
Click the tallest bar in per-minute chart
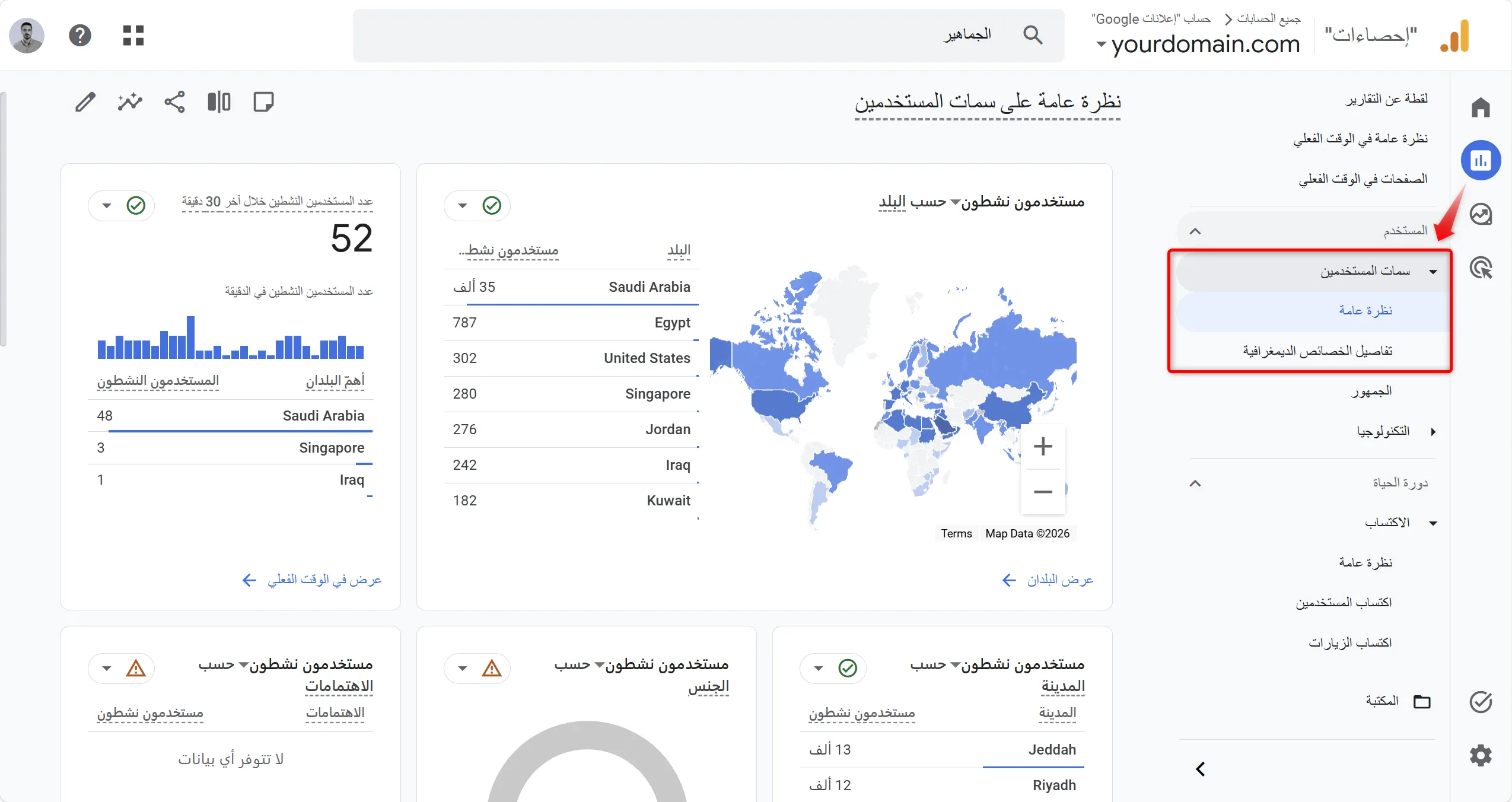pos(190,338)
